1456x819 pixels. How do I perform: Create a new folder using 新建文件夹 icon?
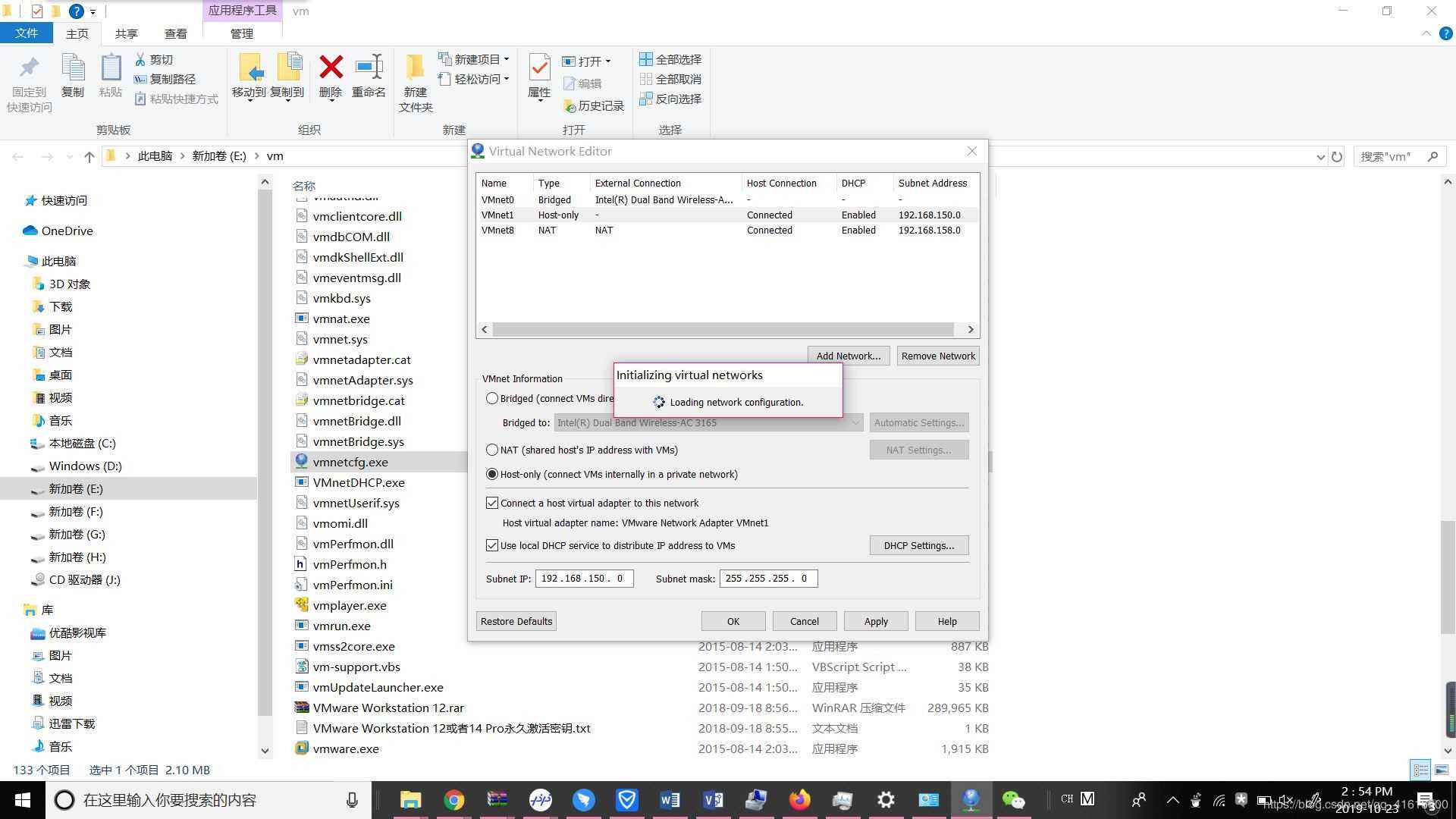pos(414,83)
